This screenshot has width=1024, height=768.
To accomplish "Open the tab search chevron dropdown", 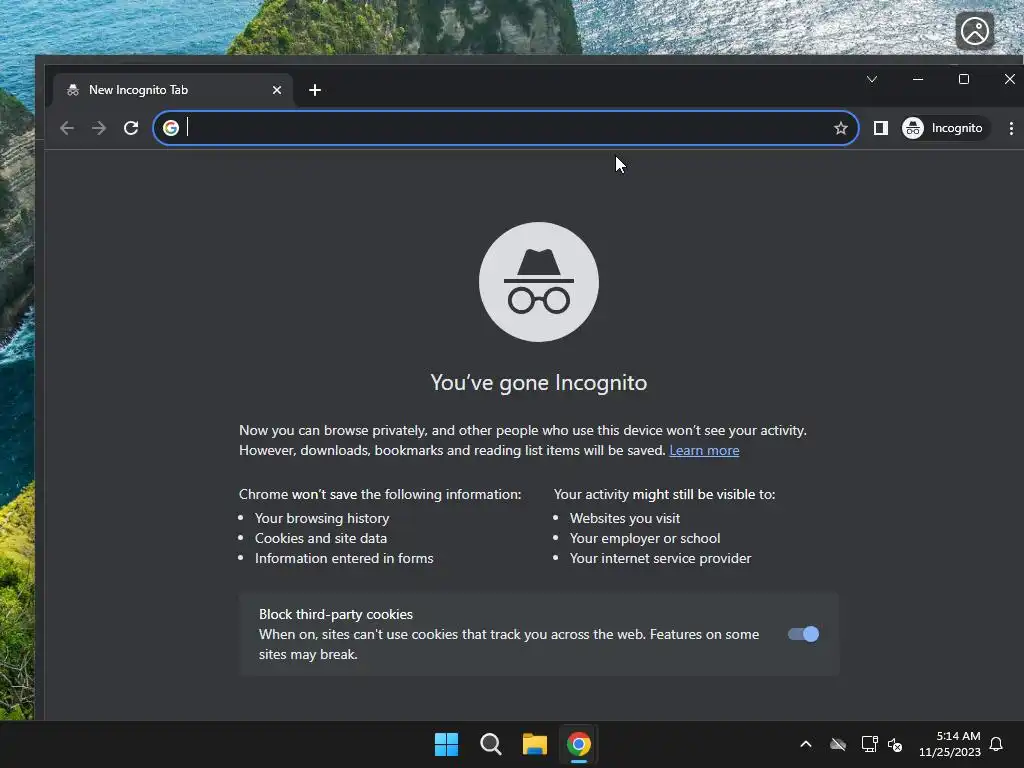I will [x=872, y=80].
